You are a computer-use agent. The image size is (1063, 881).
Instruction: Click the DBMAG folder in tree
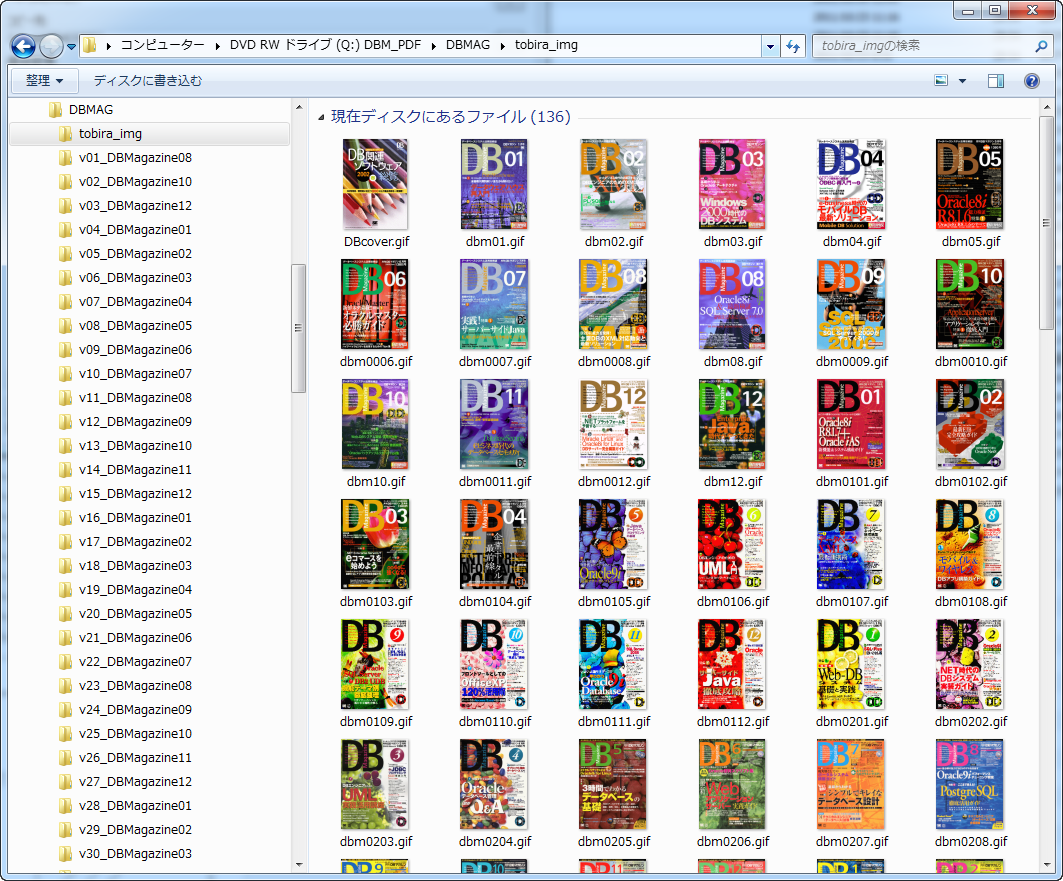tap(90, 110)
